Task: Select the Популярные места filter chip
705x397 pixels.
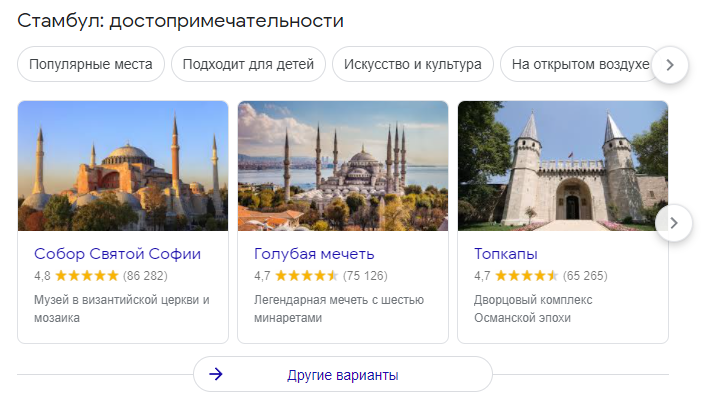Action: 91,64
